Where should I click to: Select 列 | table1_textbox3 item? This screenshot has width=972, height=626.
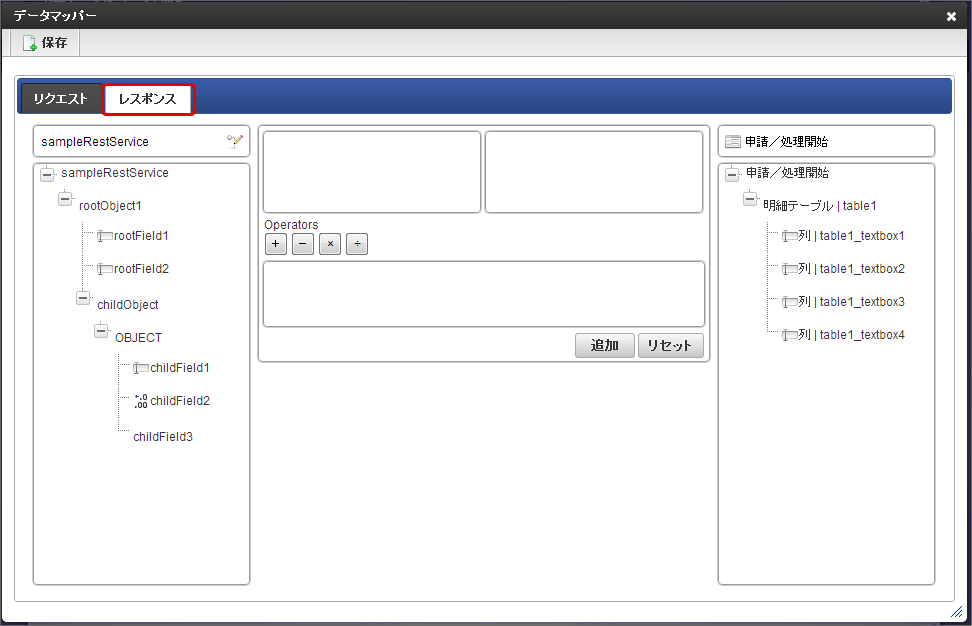[851, 302]
